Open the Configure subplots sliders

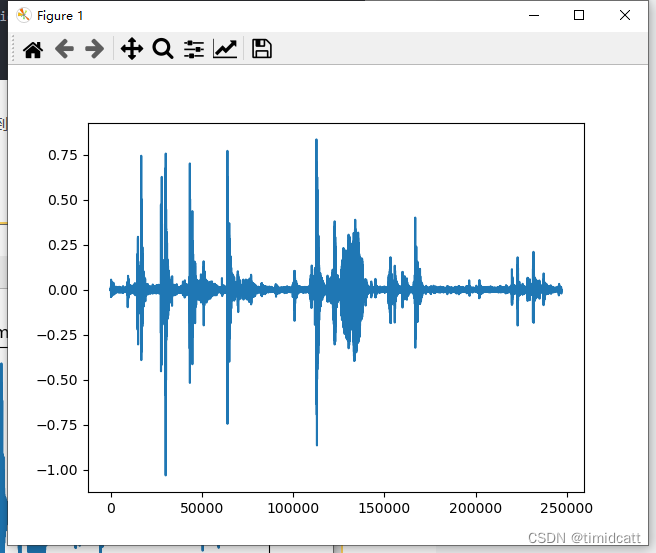click(194, 49)
